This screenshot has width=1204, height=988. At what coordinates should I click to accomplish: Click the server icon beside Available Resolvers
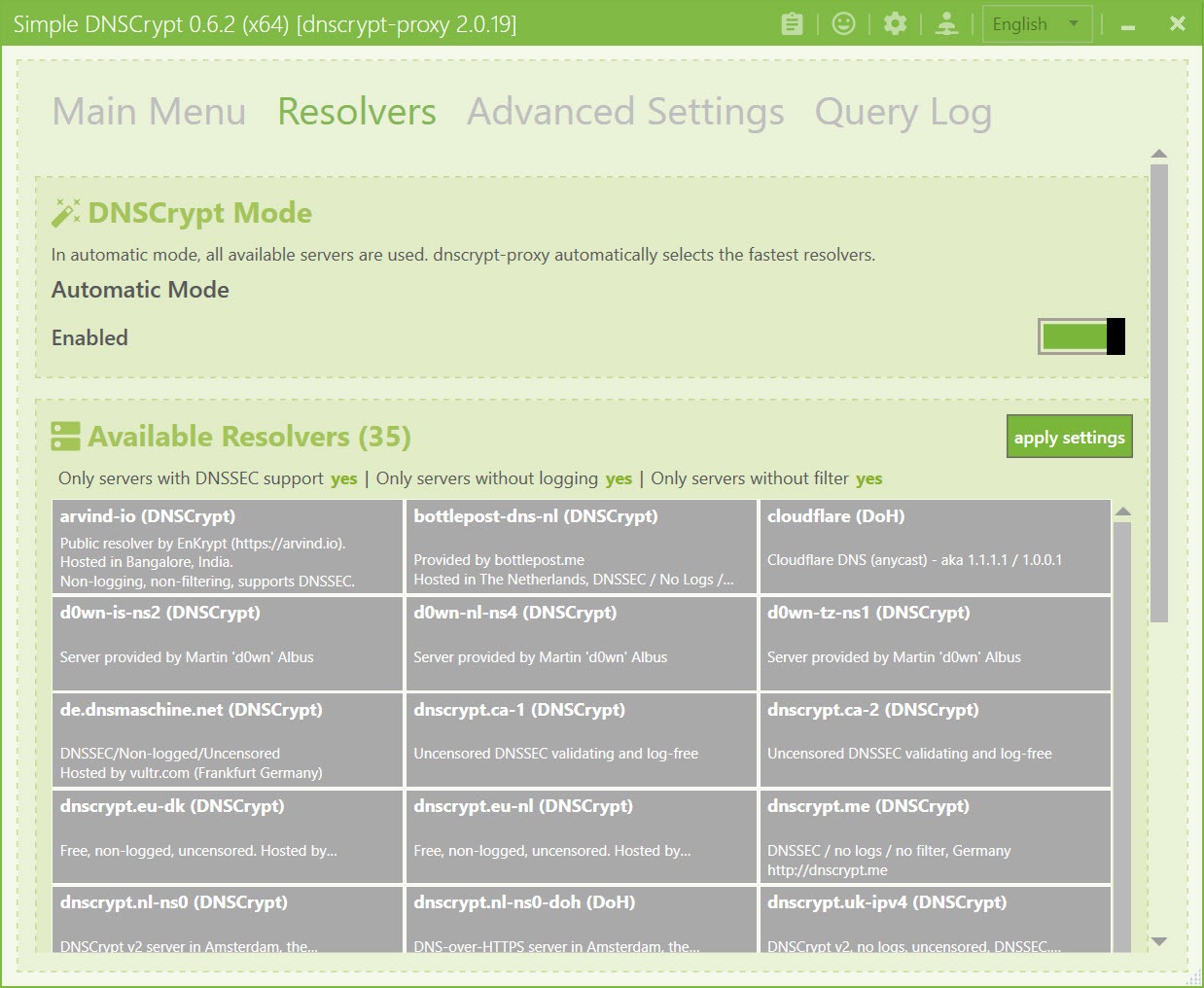[66, 437]
